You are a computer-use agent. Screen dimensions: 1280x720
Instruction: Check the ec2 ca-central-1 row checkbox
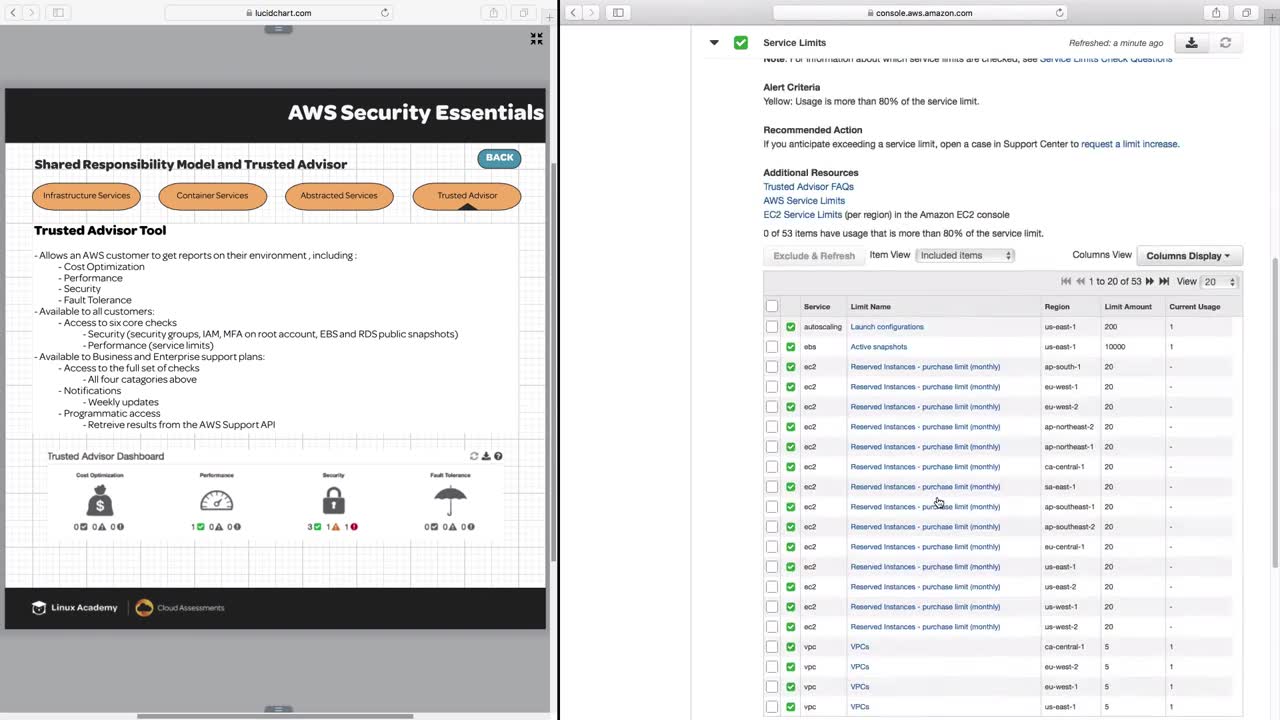coord(772,467)
